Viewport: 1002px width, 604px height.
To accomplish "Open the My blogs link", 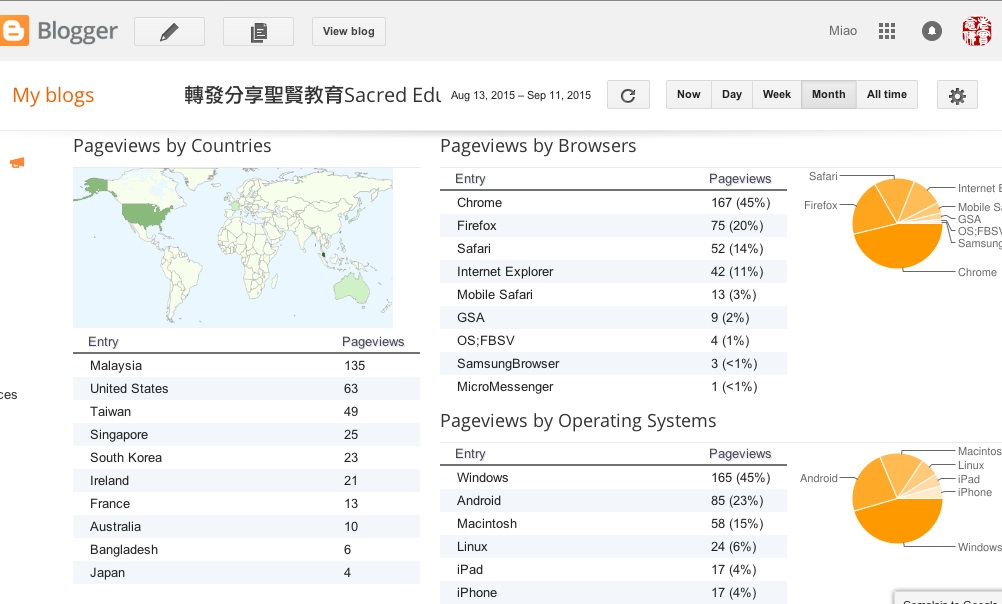I will coord(53,95).
